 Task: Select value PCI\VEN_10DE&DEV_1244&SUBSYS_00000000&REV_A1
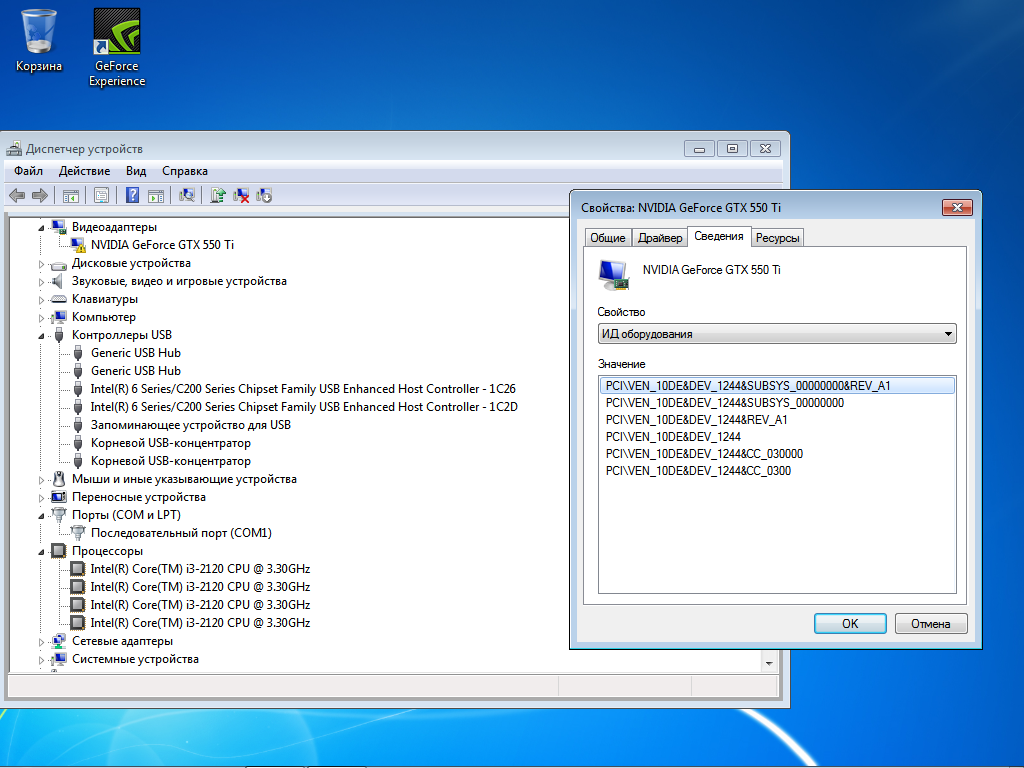[x=777, y=386]
